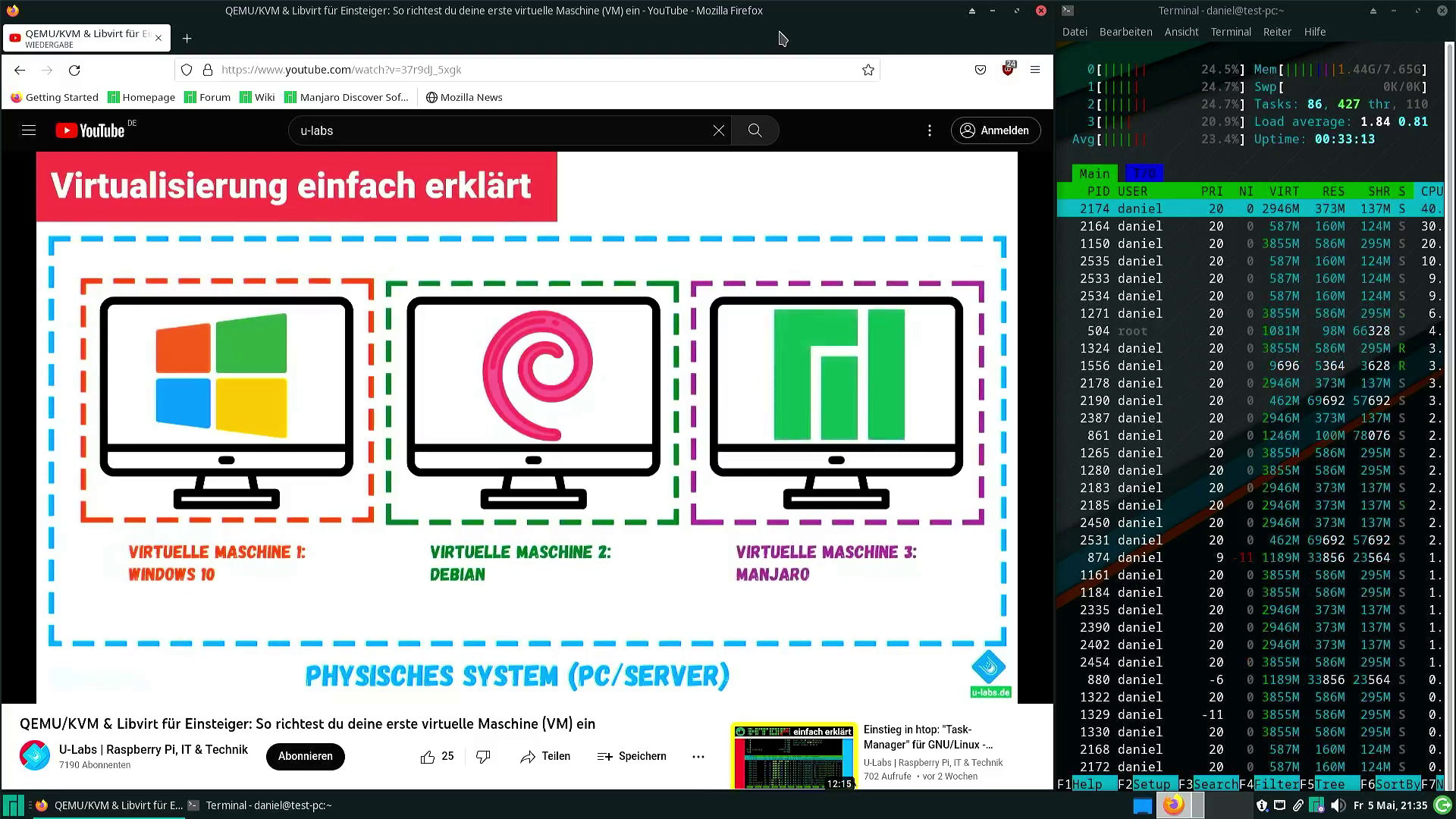1456x819 pixels.
Task: Open the YouTube guide hamburger menu
Action: pos(29,130)
